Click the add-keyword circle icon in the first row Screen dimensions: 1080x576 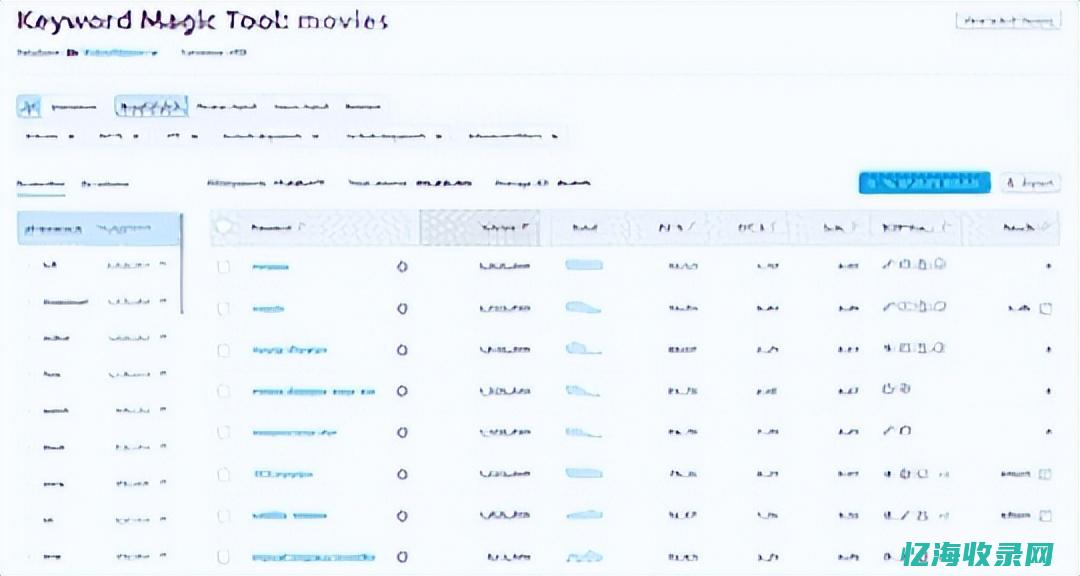pyautogui.click(x=402, y=267)
